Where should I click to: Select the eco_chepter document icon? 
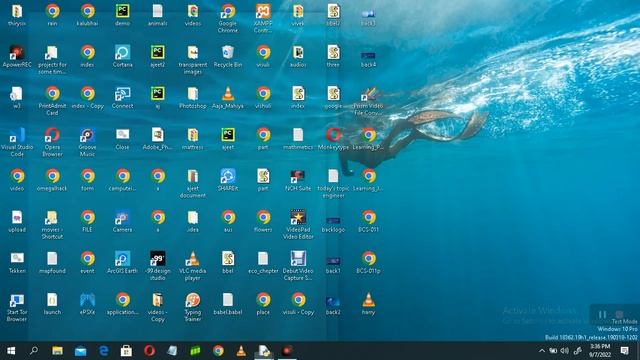tap(263, 259)
